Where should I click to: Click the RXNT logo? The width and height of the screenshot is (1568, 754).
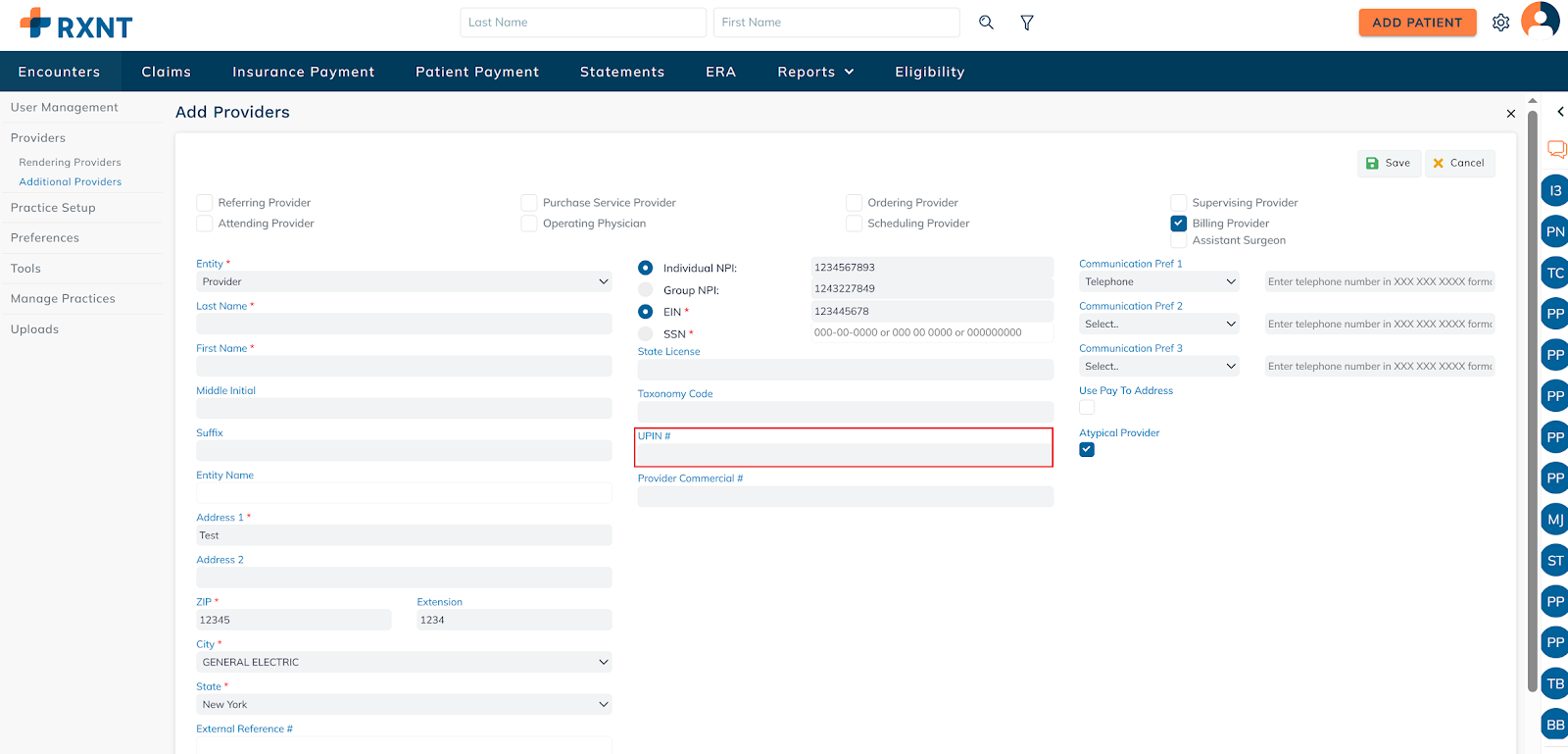(76, 24)
